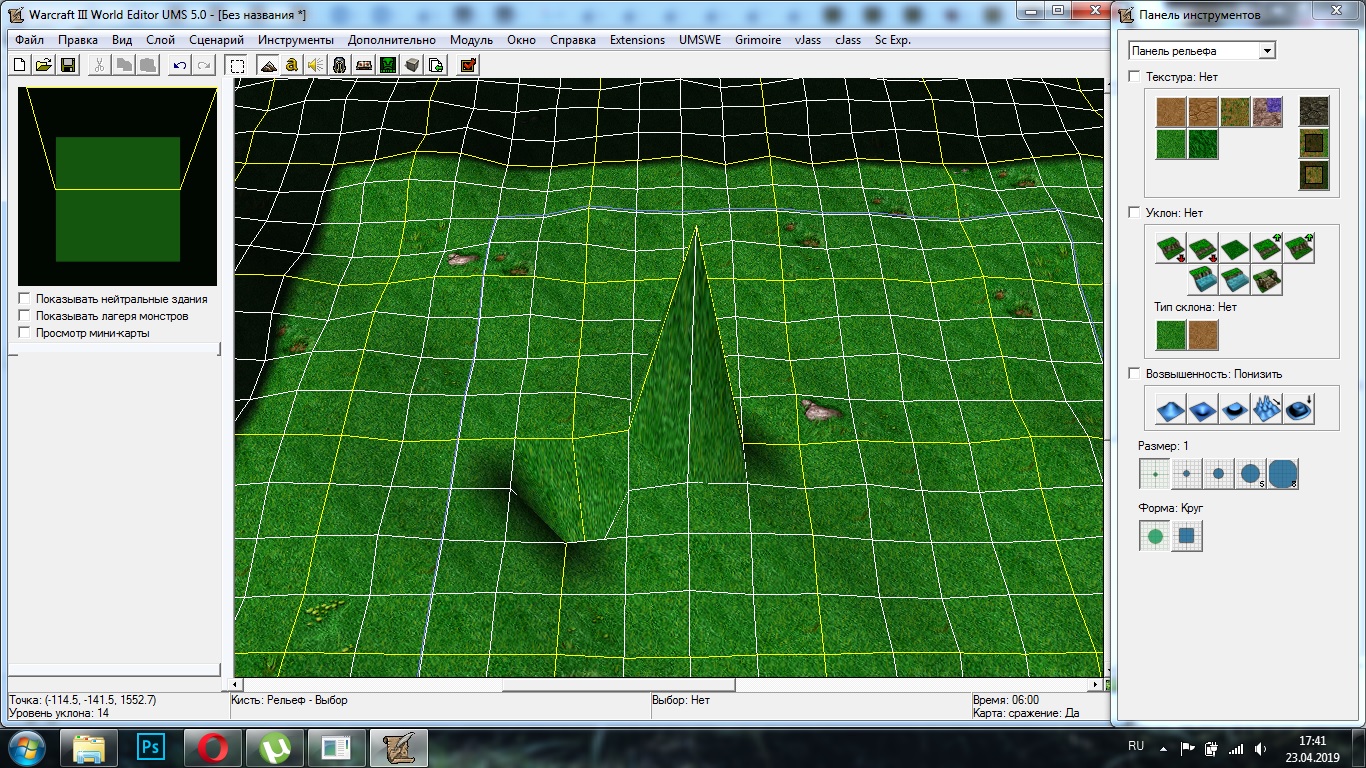The height and width of the screenshot is (768, 1366).
Task: Select the ramp cliff tool
Action: 1267,280
